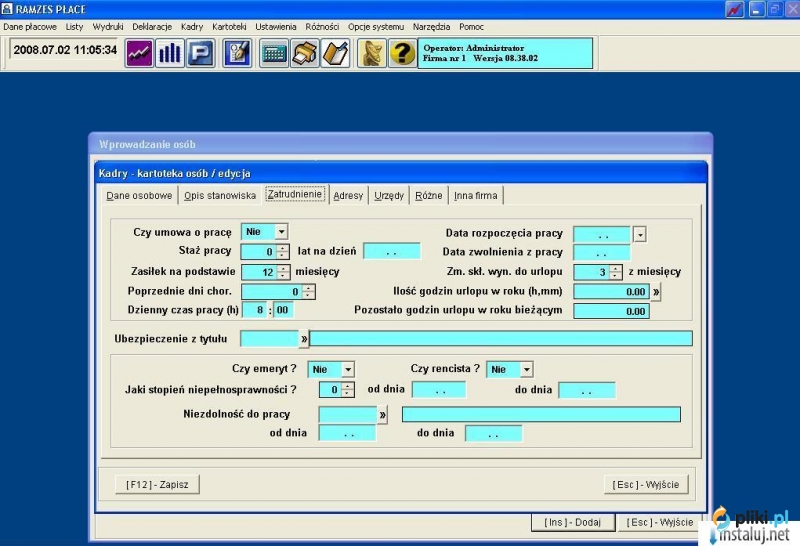Viewport: 800px width, 546px height.
Task: Click niepełnosprawności od dnia date field
Action: (x=439, y=390)
